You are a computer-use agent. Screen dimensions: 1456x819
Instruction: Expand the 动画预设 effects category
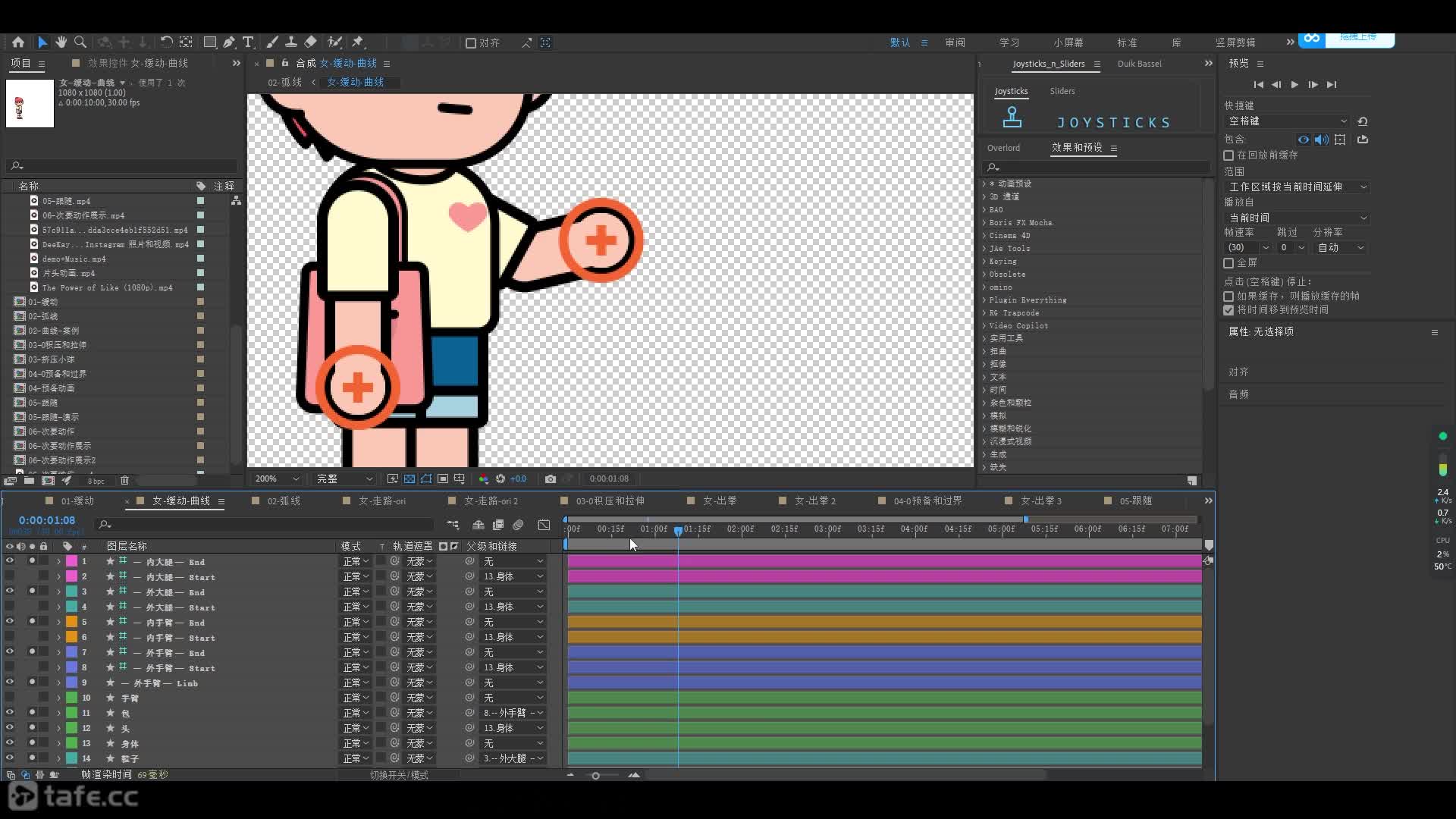click(x=985, y=184)
